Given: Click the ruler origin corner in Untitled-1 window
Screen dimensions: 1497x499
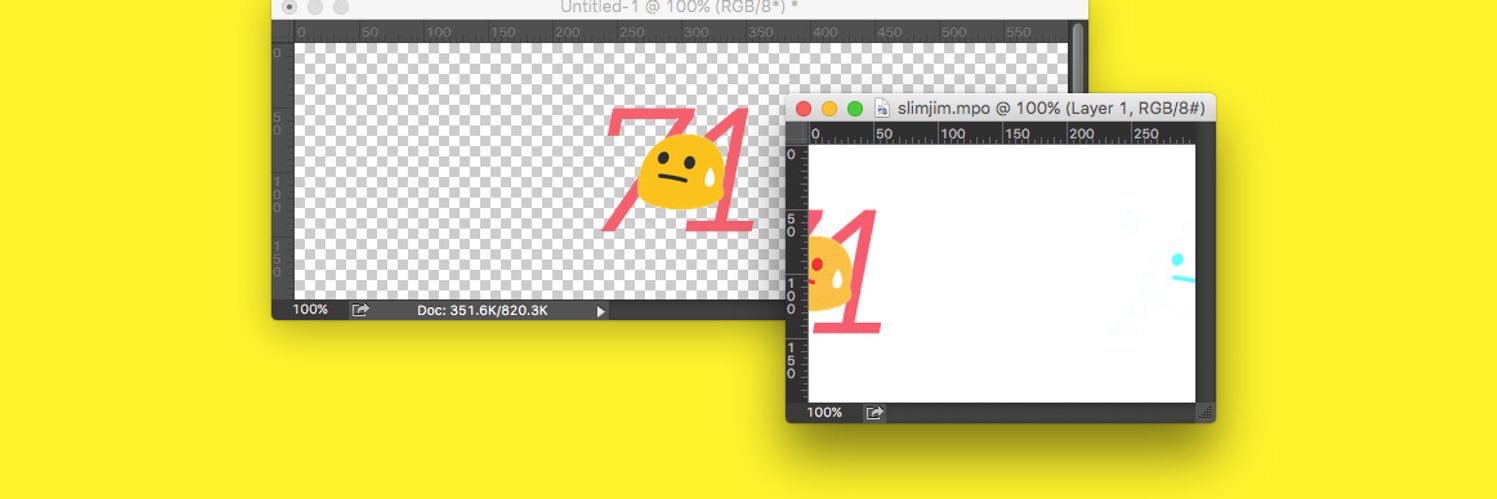Looking at the screenshot, I should click(283, 31).
